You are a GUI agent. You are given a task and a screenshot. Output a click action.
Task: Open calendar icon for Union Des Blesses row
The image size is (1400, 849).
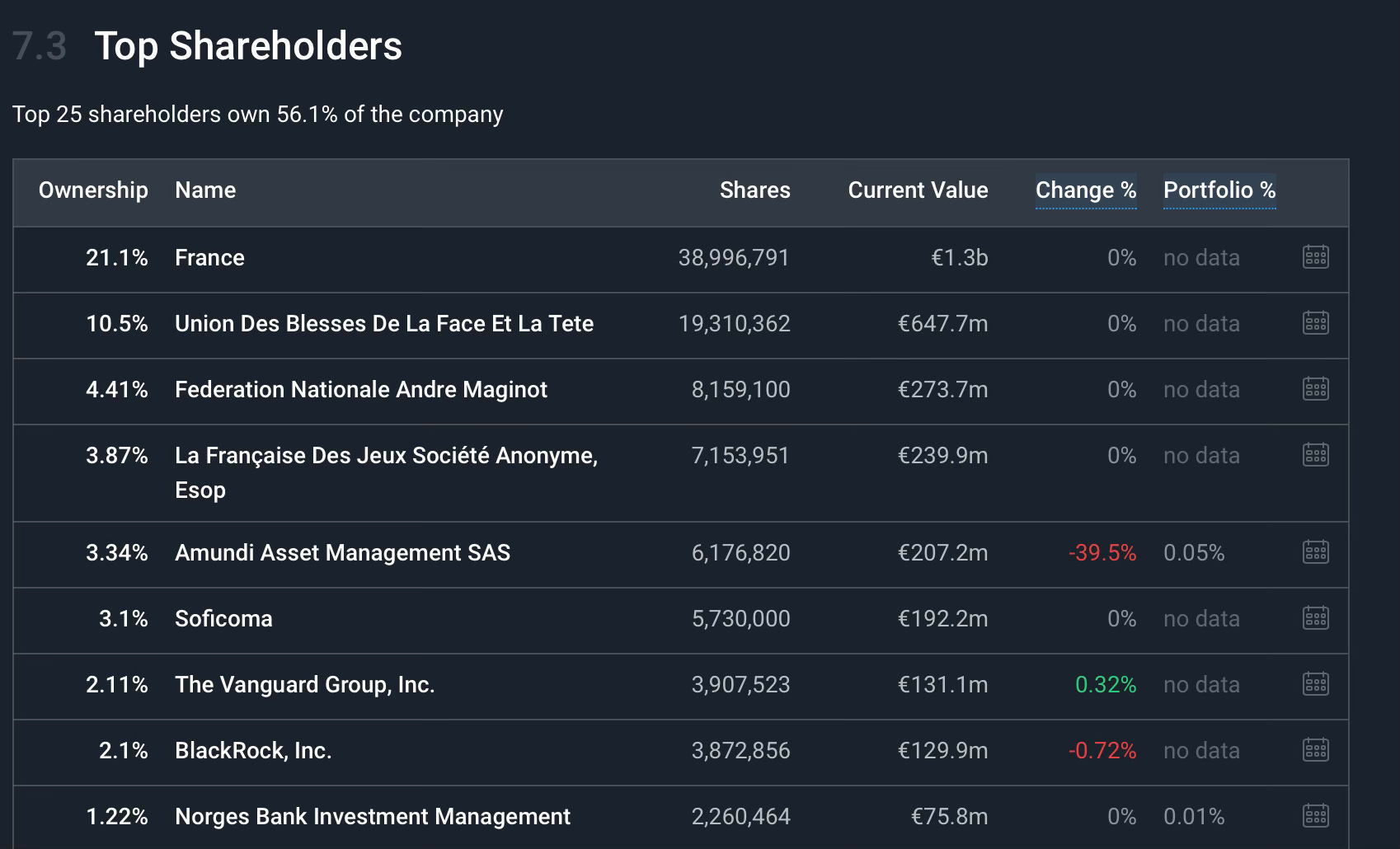point(1315,323)
